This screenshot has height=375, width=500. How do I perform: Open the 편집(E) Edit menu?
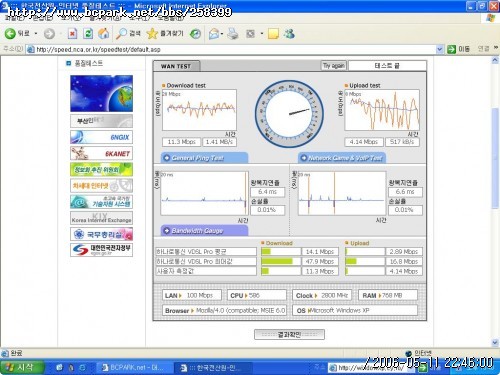tap(42, 18)
